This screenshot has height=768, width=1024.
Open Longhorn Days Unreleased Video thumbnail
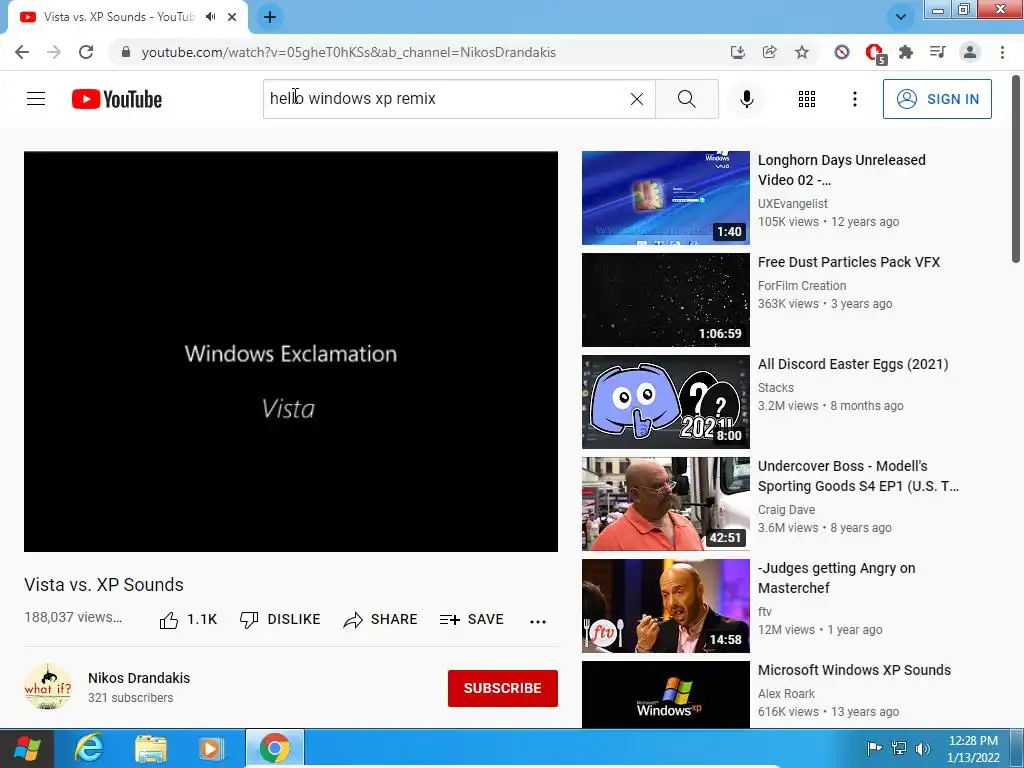[665, 198]
